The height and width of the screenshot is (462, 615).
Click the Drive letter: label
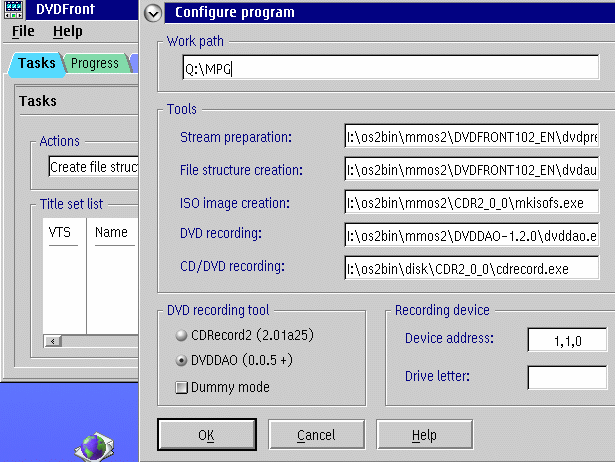coord(437,376)
